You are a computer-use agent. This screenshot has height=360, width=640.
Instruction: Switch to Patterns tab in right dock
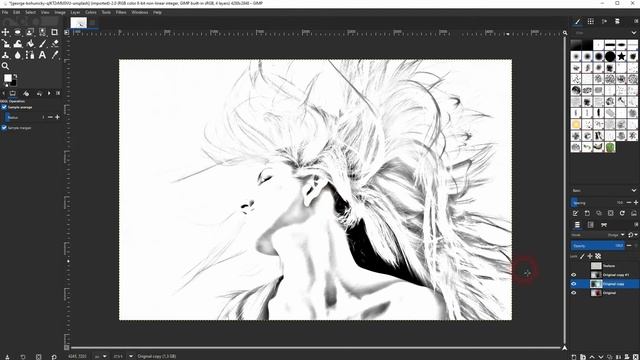pos(591,21)
